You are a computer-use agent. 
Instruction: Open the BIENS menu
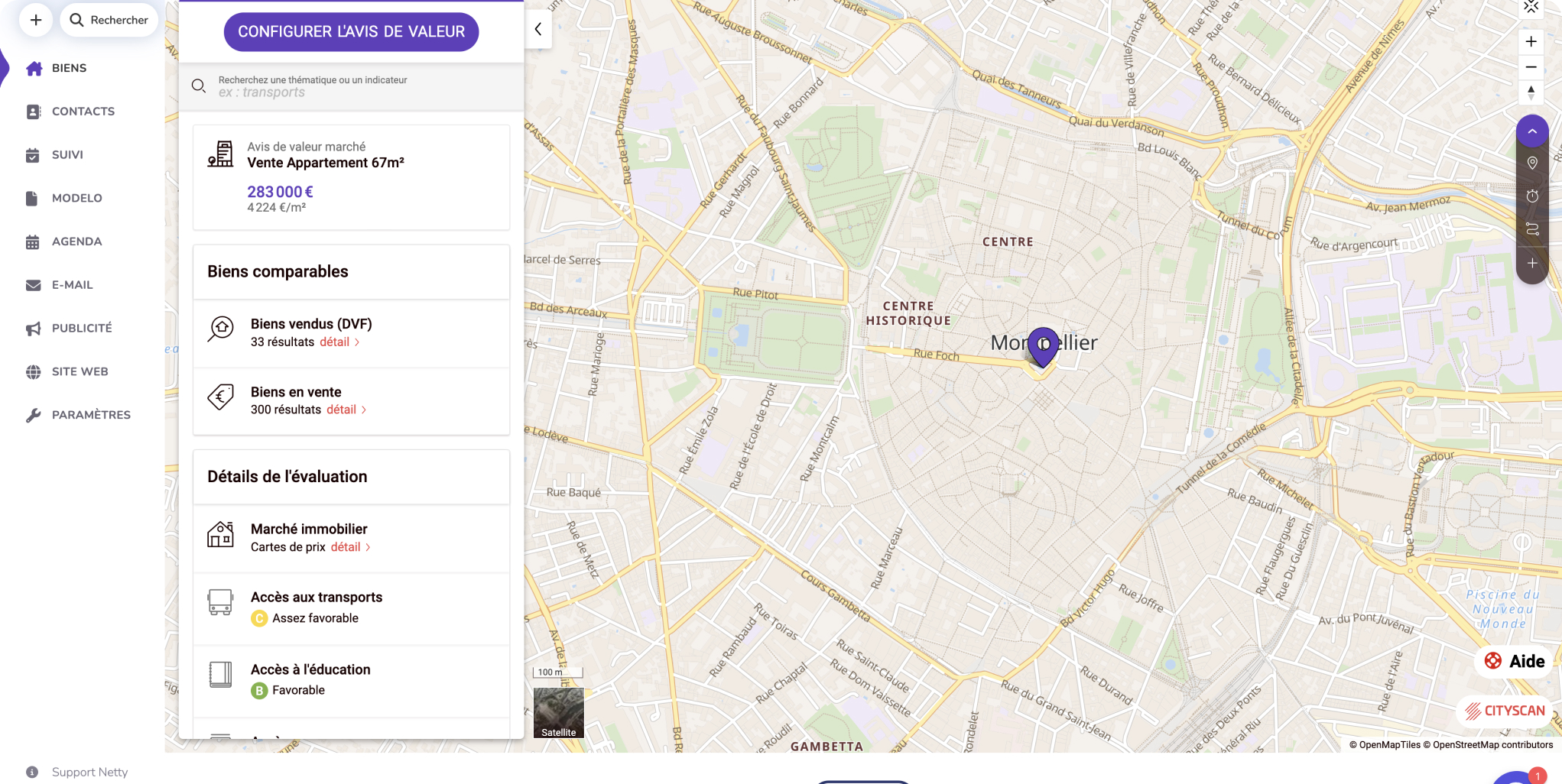[69, 68]
